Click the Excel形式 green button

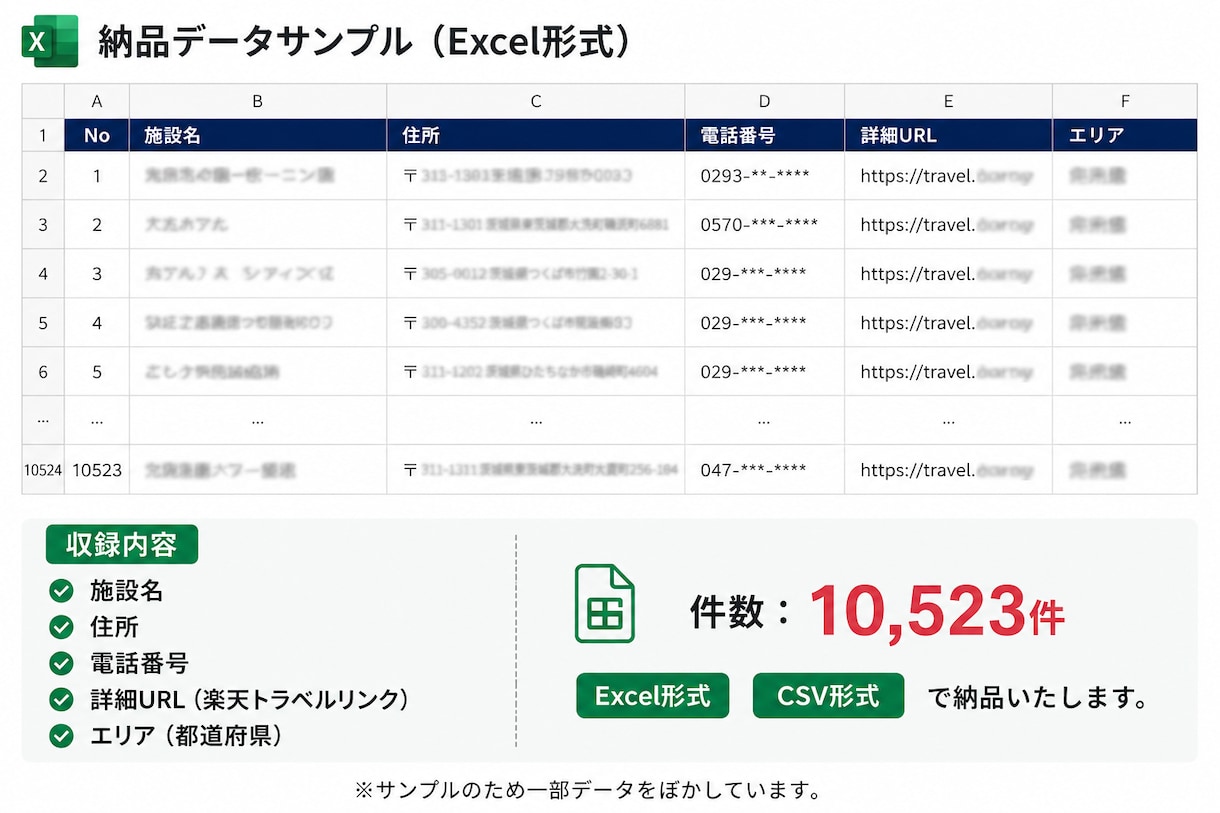pyautogui.click(x=652, y=696)
